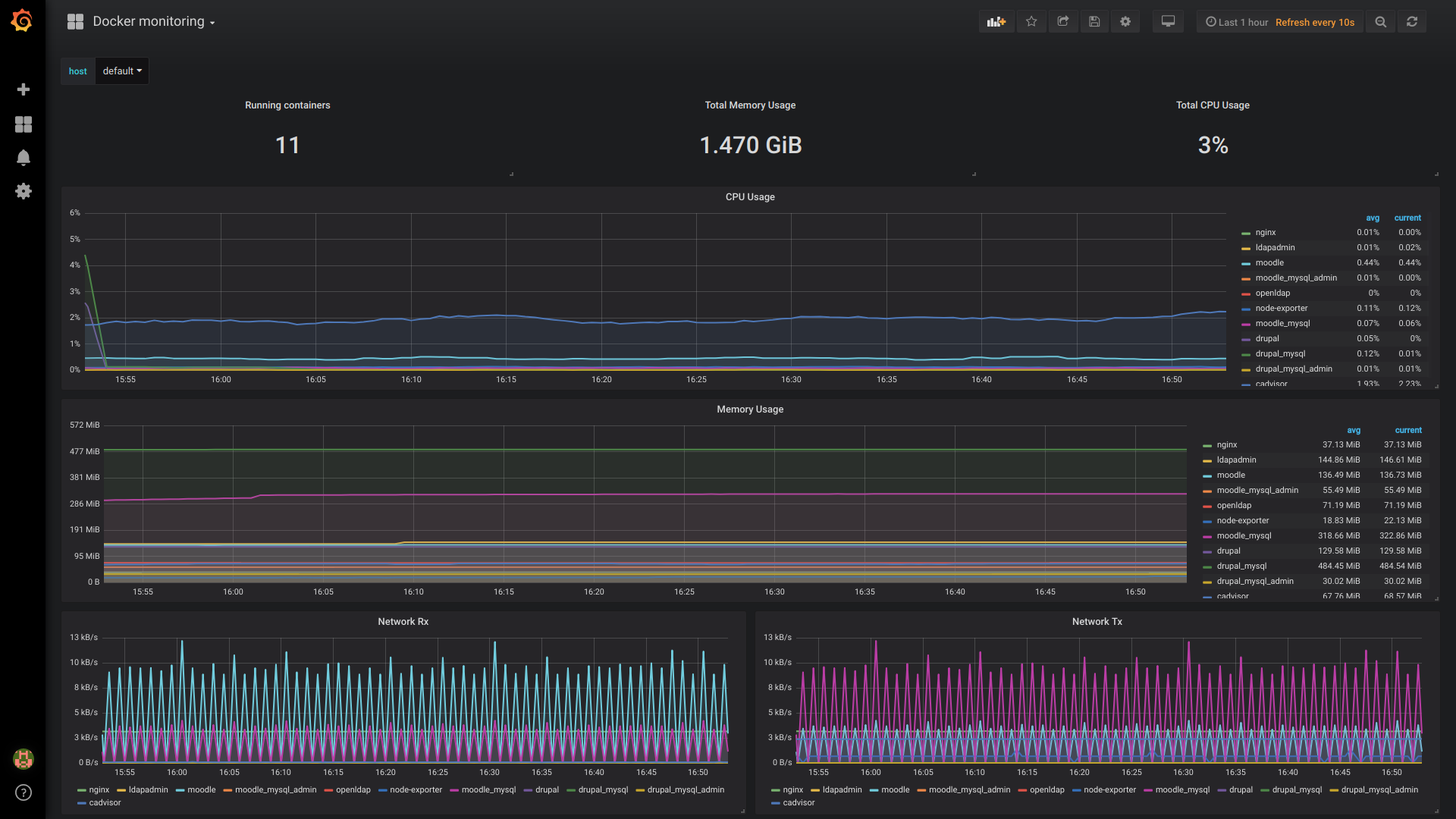The image size is (1456, 819).
Task: Toggle moodle_mysql series in Network Tx legend
Action: click(x=1182, y=790)
